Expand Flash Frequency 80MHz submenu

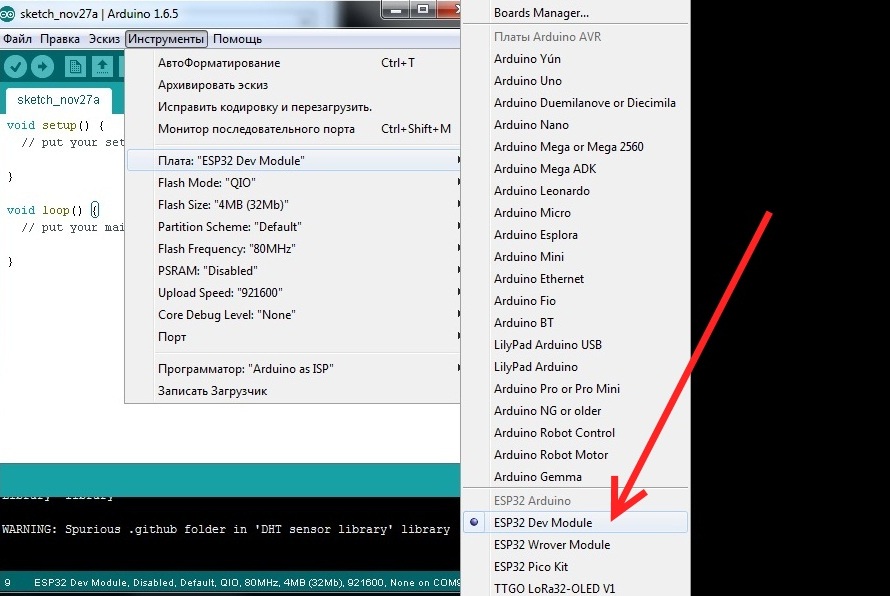coord(293,249)
